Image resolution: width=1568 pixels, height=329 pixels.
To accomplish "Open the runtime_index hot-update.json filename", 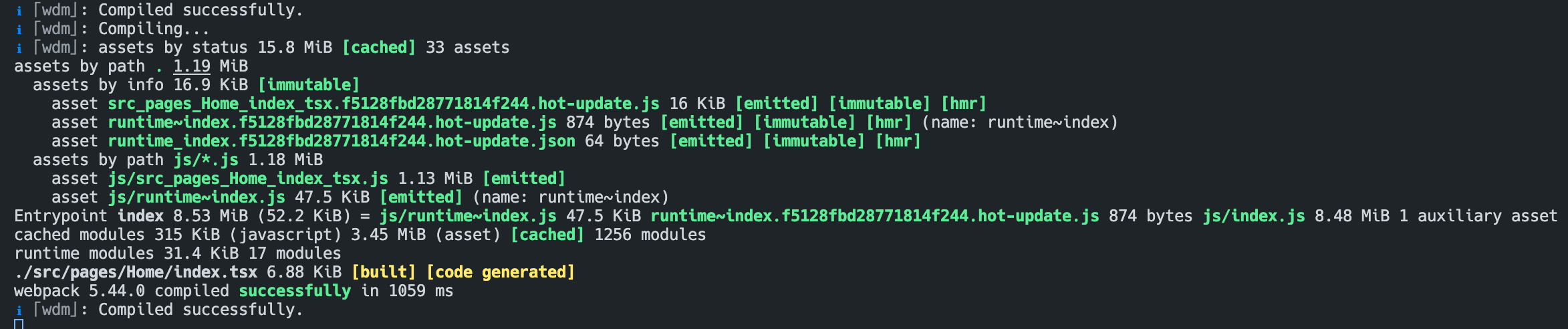I will (342, 141).
